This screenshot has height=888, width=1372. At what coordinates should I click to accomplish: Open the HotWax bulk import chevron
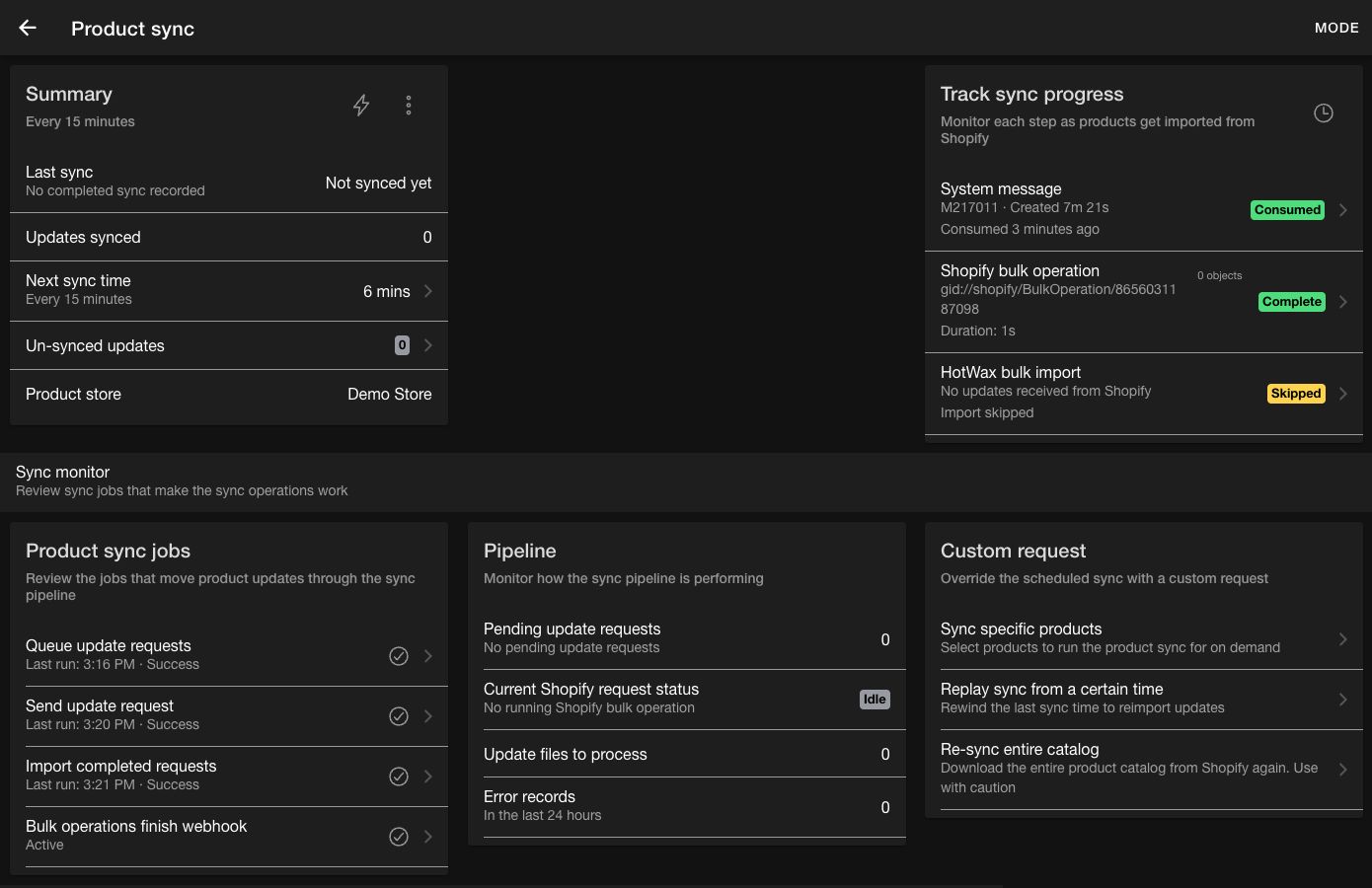click(x=1343, y=394)
